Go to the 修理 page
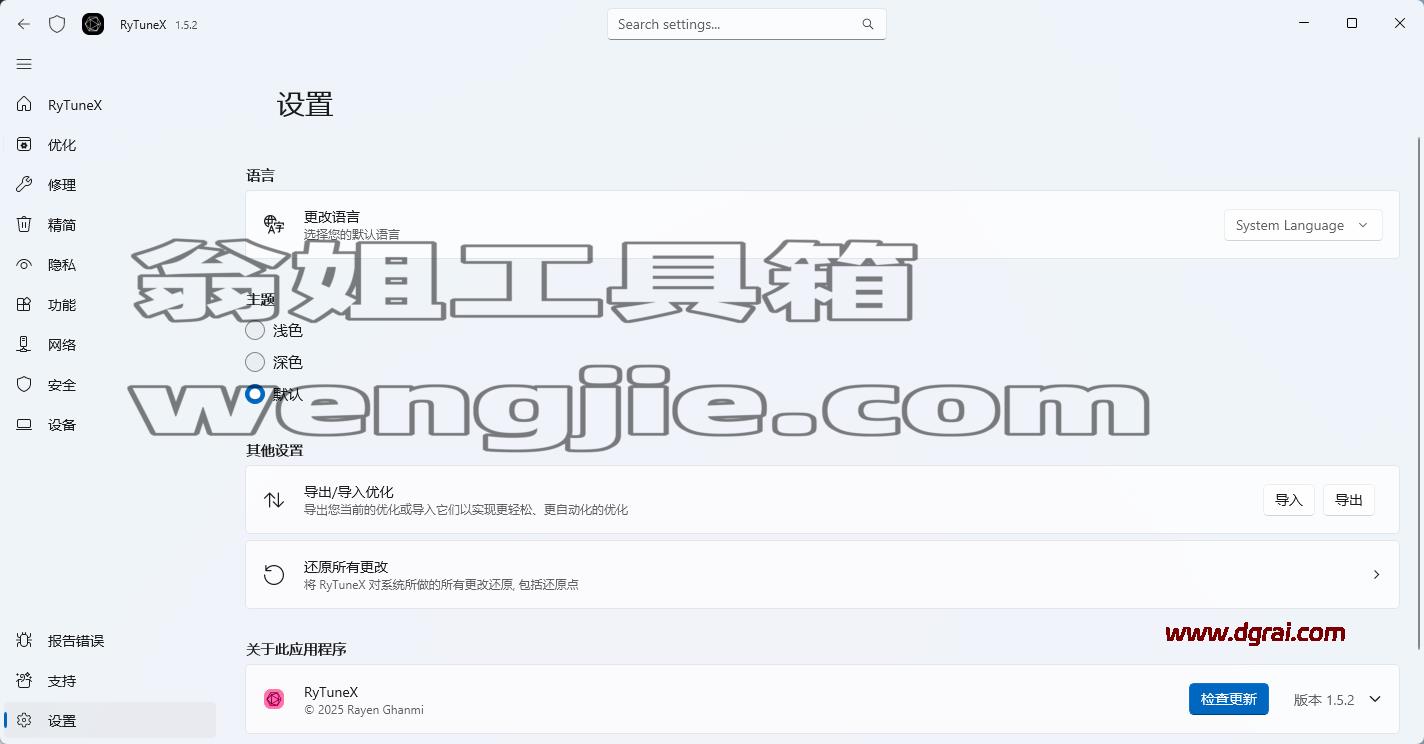Image resolution: width=1424 pixels, height=744 pixels. (x=109, y=184)
